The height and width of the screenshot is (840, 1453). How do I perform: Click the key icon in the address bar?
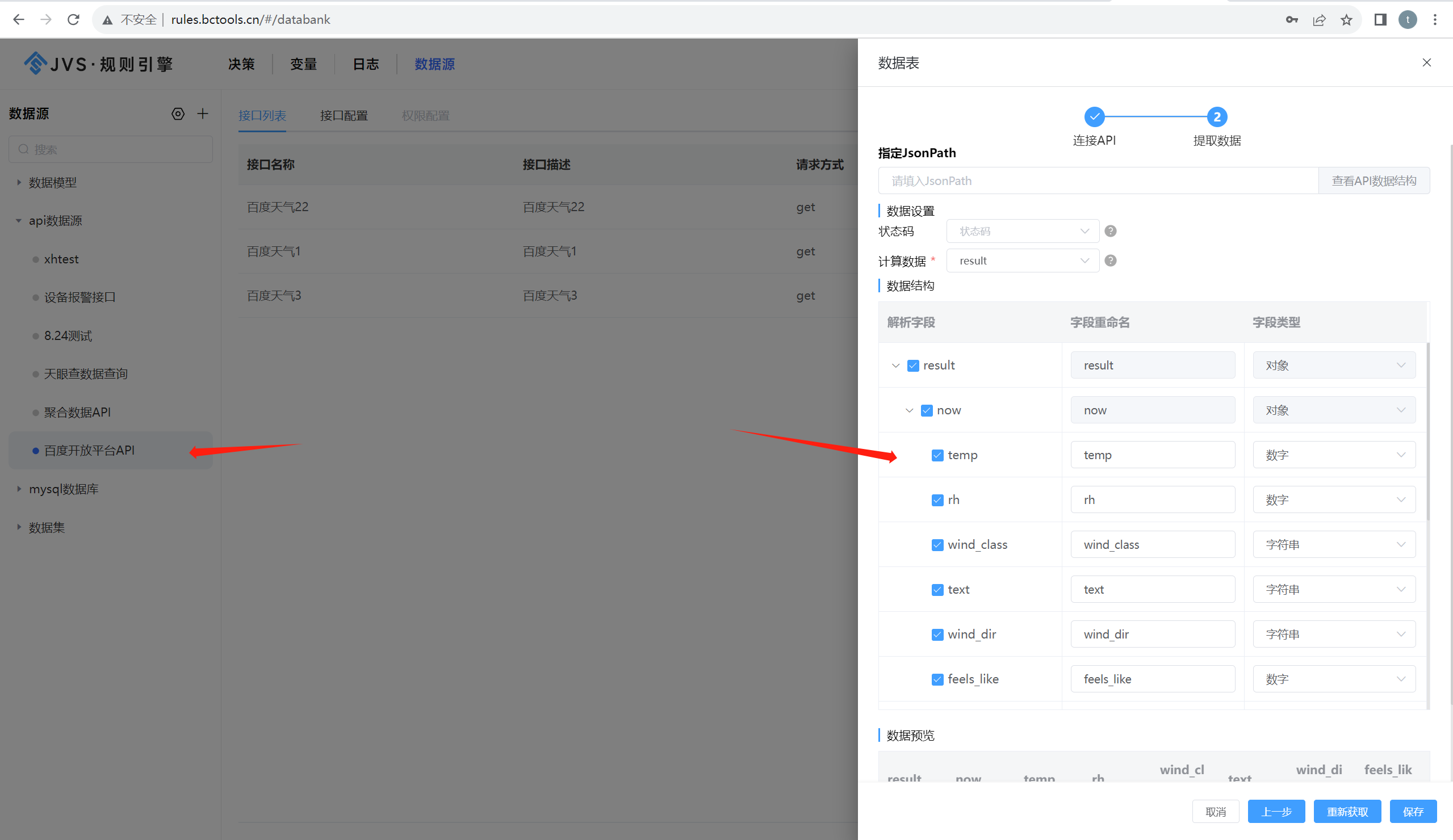[x=1292, y=19]
